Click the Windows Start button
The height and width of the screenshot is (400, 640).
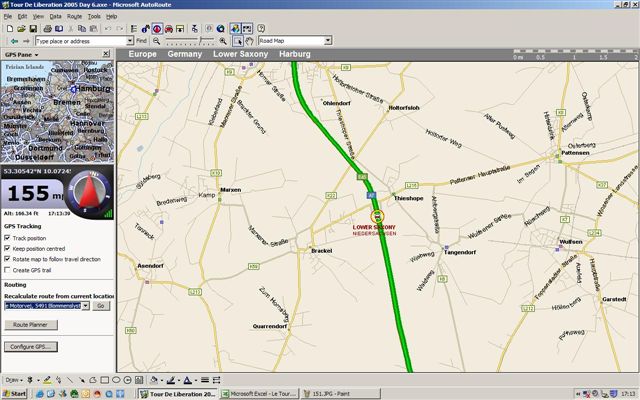(x=15, y=394)
